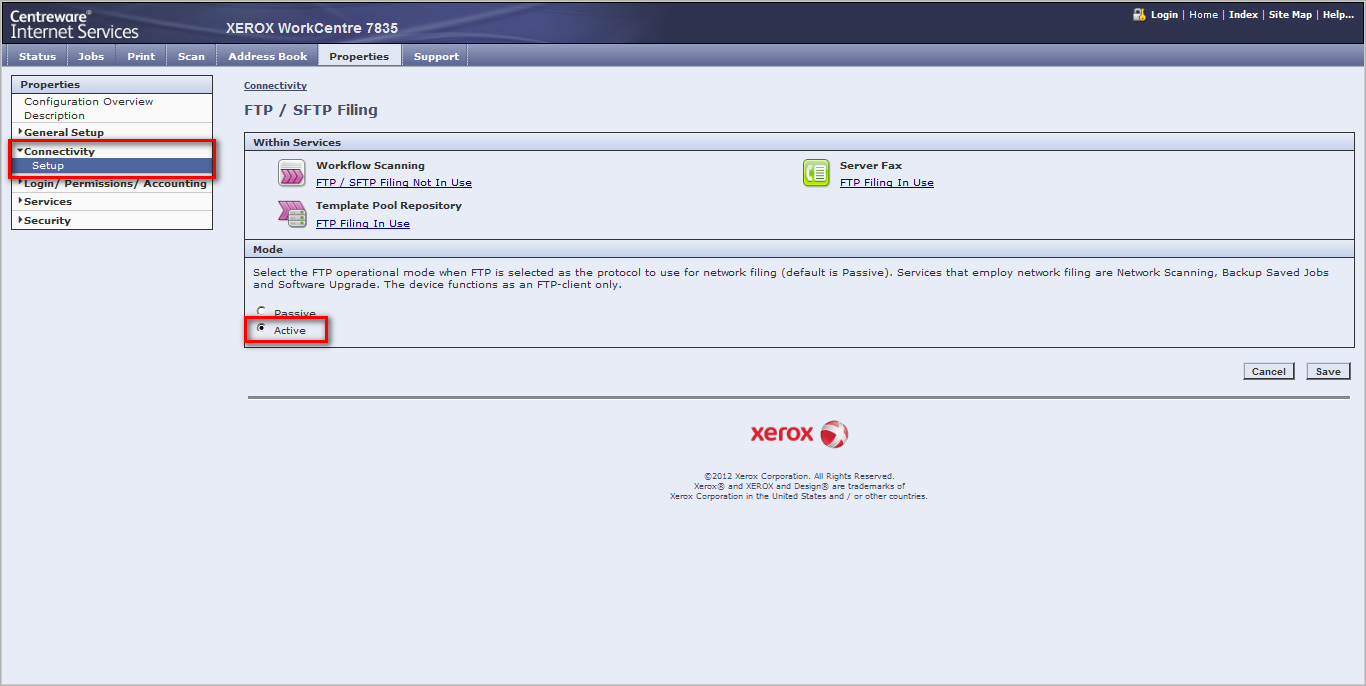Select the Active FTP mode option
Viewport: 1366px width, 686px height.
click(x=262, y=329)
